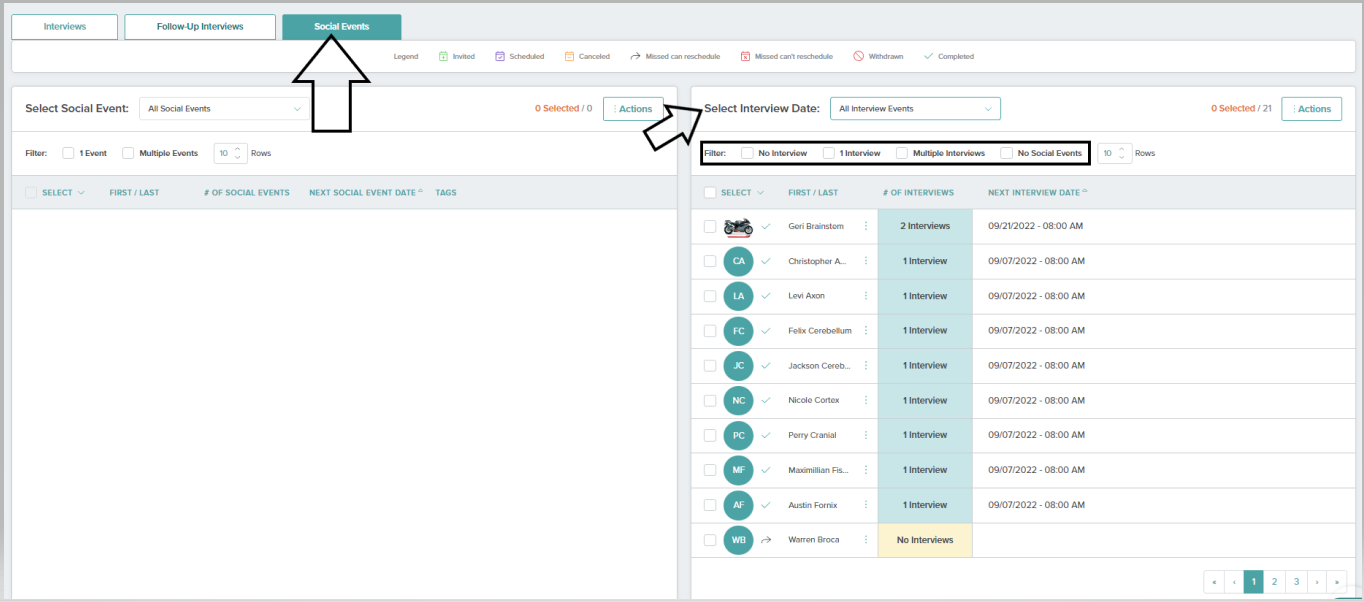
Task: Select checkbox for Christopher A... row
Action: click(x=710, y=261)
